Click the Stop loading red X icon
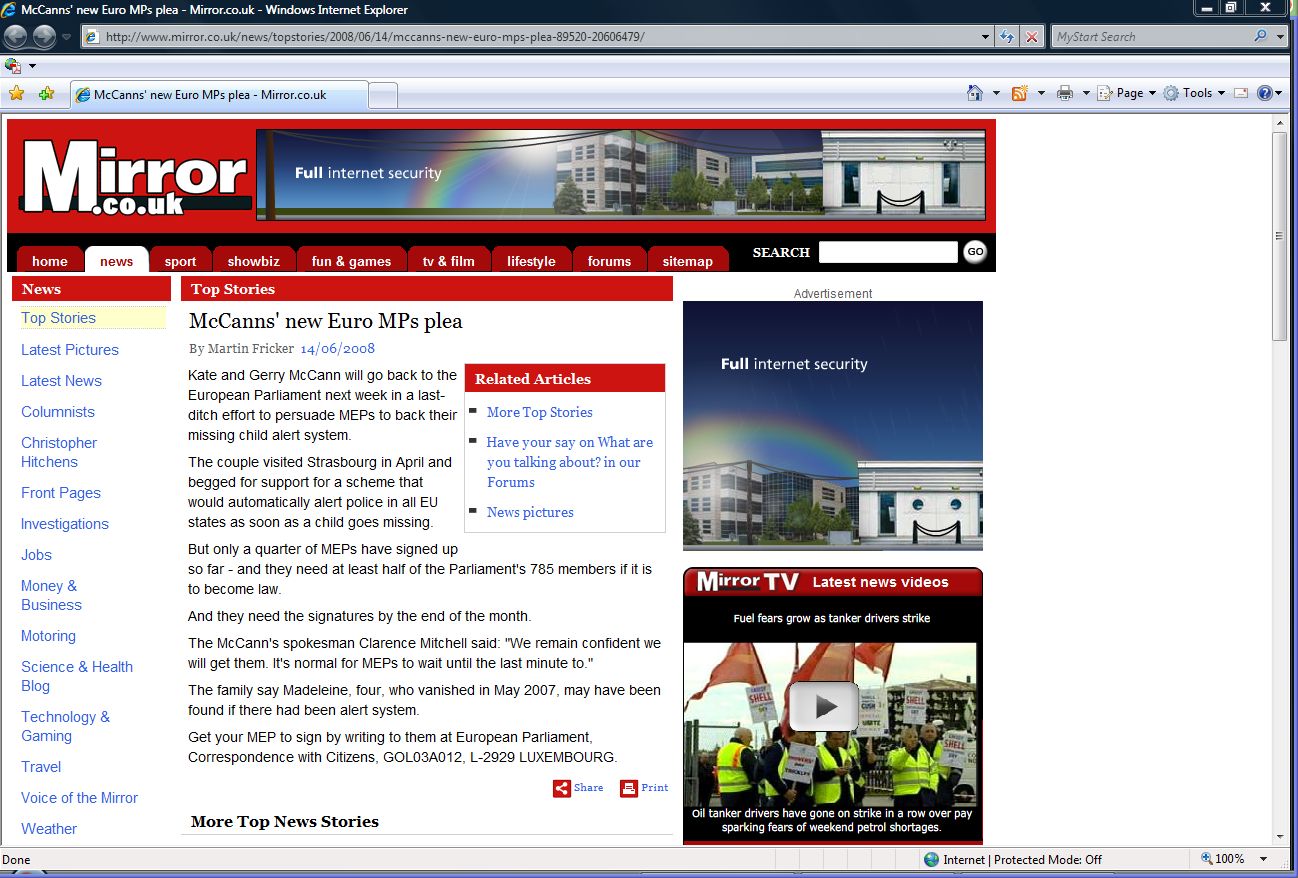The width and height of the screenshot is (1298, 878). point(1032,37)
